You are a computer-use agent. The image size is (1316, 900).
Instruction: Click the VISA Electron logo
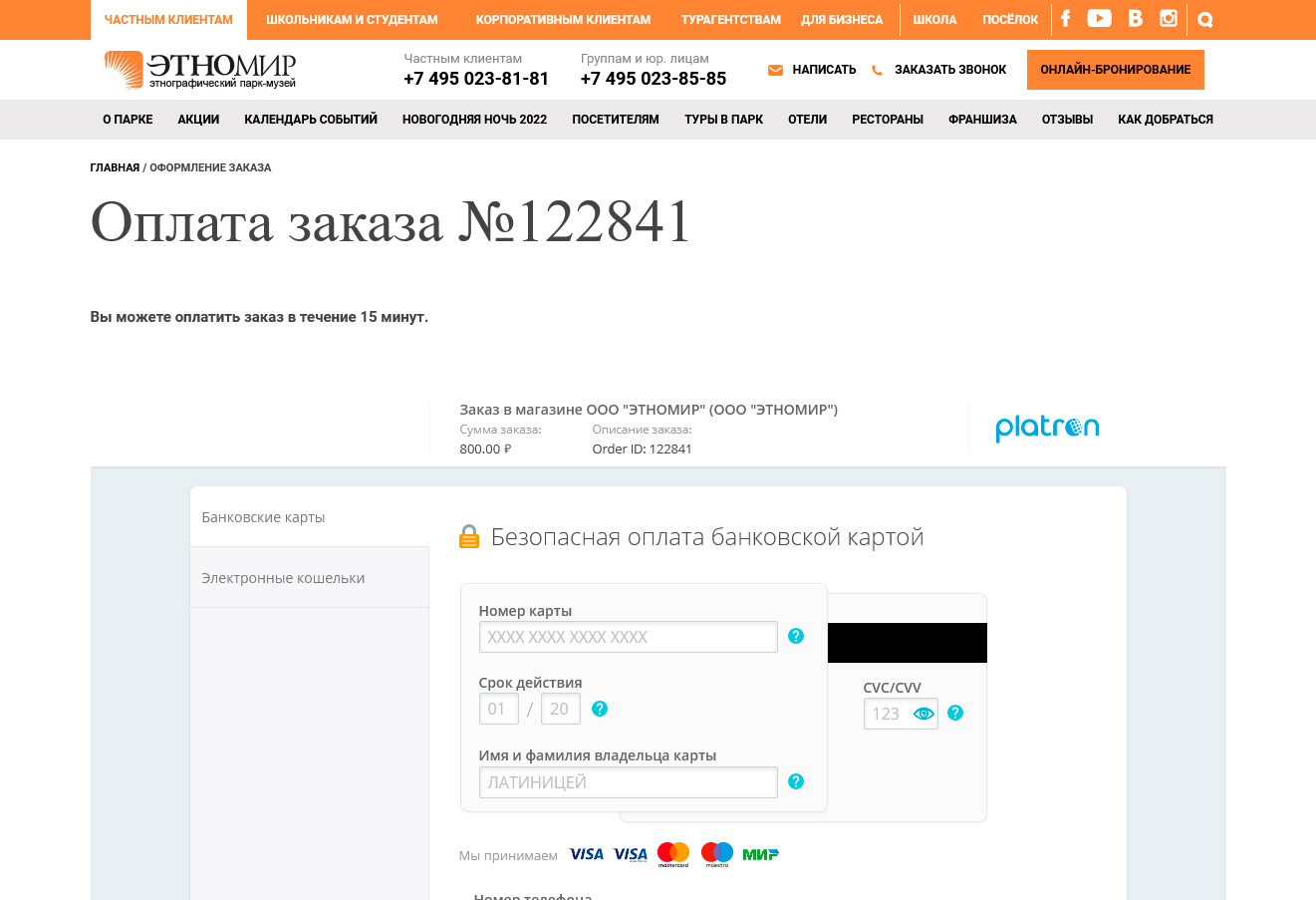[631, 854]
